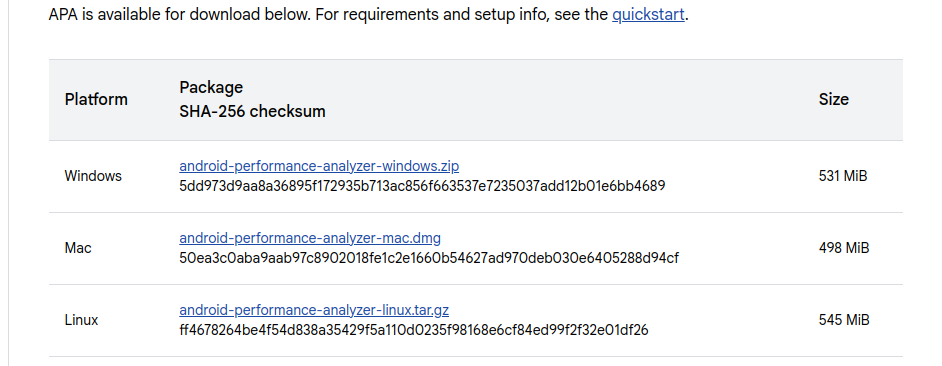This screenshot has width=942, height=366.
Task: Select the Linux platform cell
Action: pos(81,320)
